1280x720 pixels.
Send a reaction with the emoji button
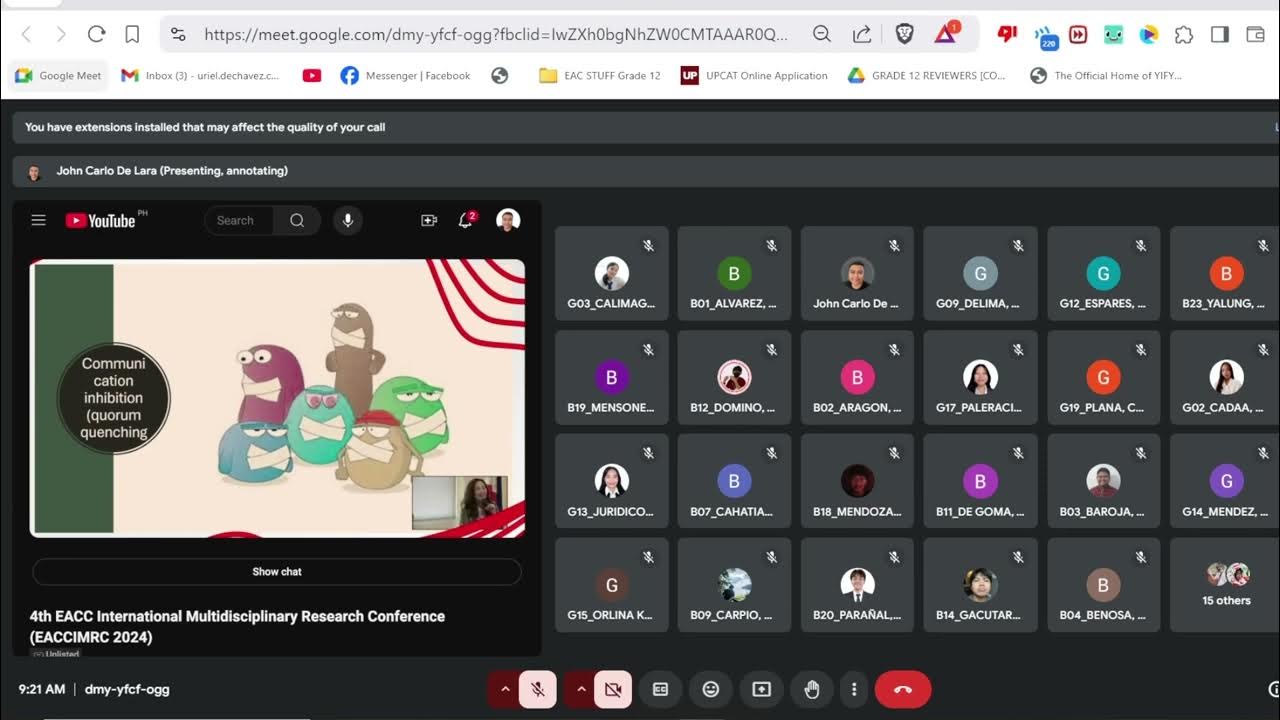pyautogui.click(x=711, y=689)
